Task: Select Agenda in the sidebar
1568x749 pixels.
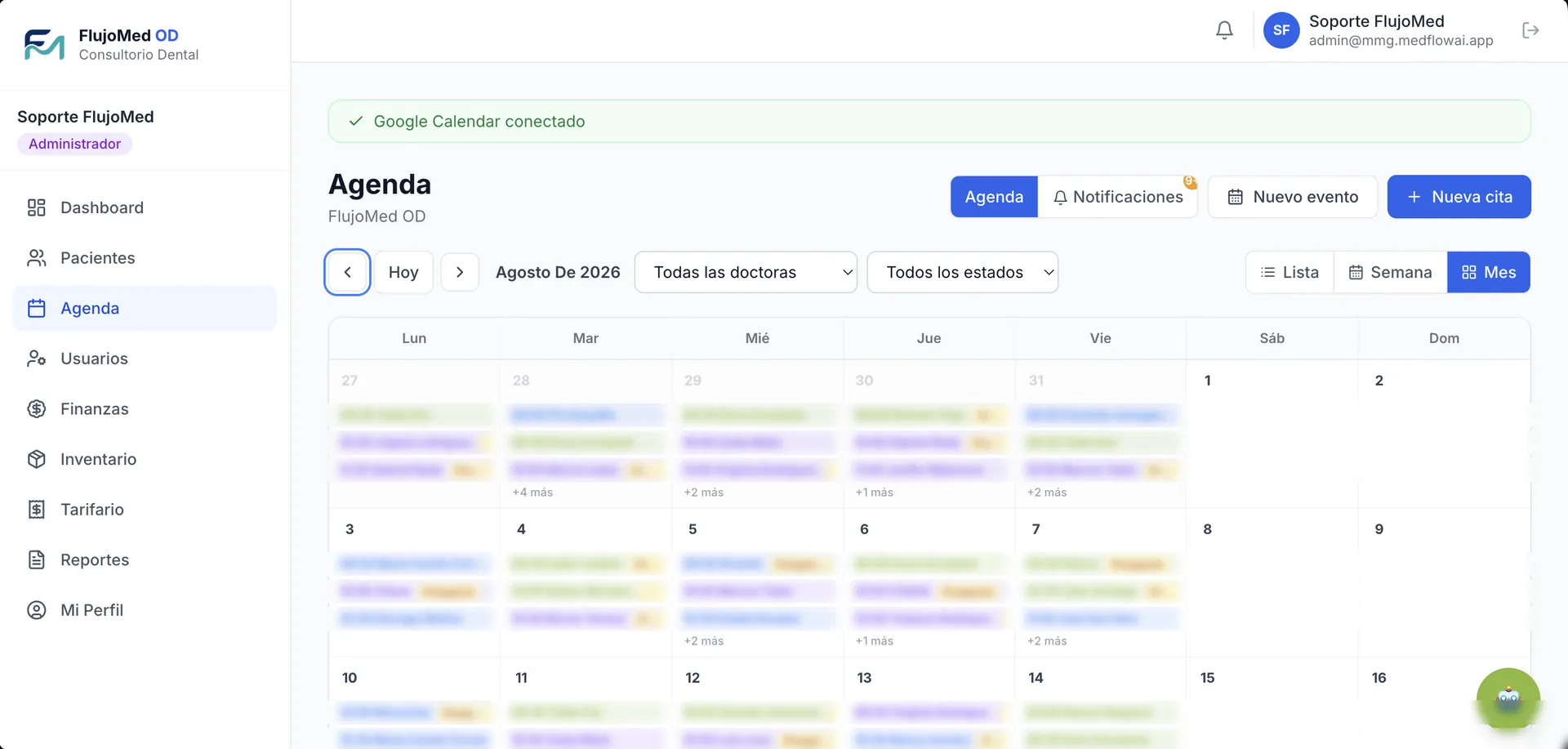Action: 145,308
